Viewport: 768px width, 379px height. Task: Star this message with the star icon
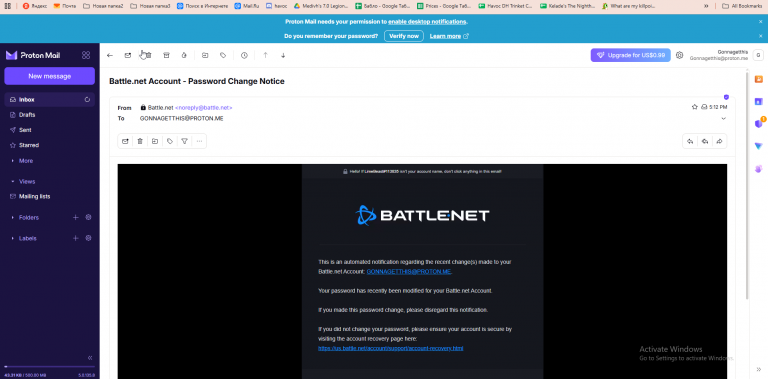694,107
